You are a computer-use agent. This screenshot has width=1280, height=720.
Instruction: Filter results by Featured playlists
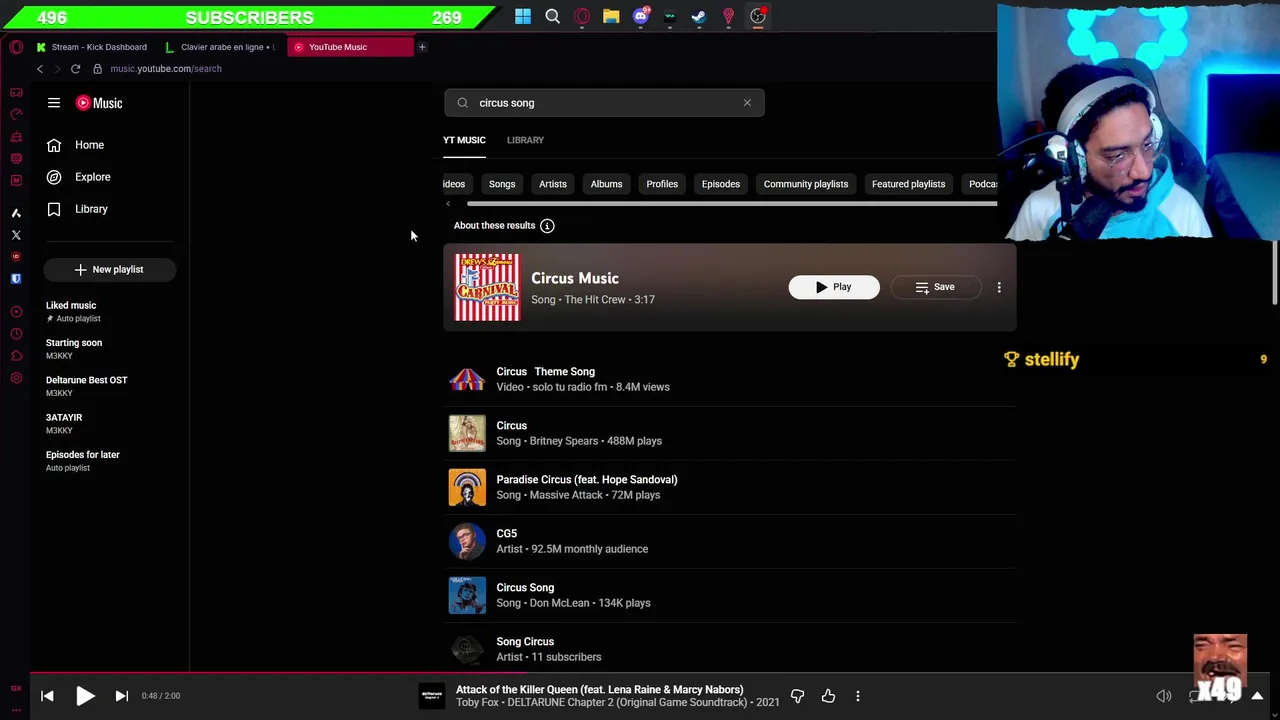[908, 184]
